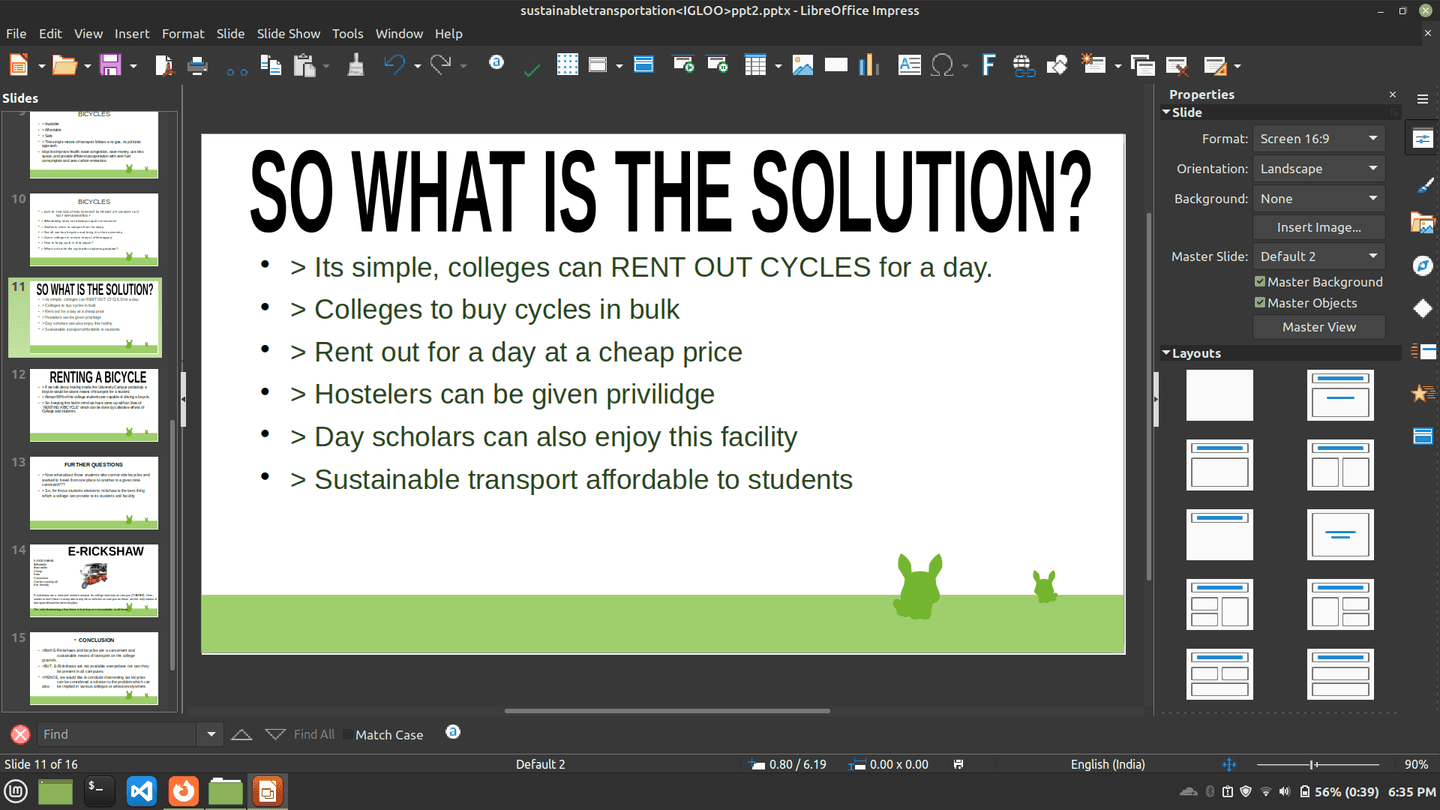
Task: Toggle the Display Grid icon
Action: [x=567, y=65]
